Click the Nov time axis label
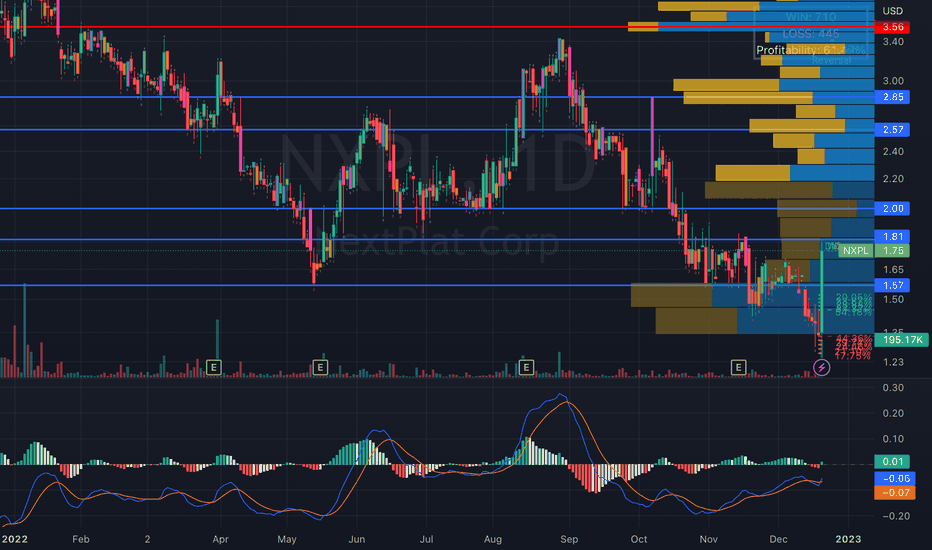The image size is (932, 550). coord(709,539)
